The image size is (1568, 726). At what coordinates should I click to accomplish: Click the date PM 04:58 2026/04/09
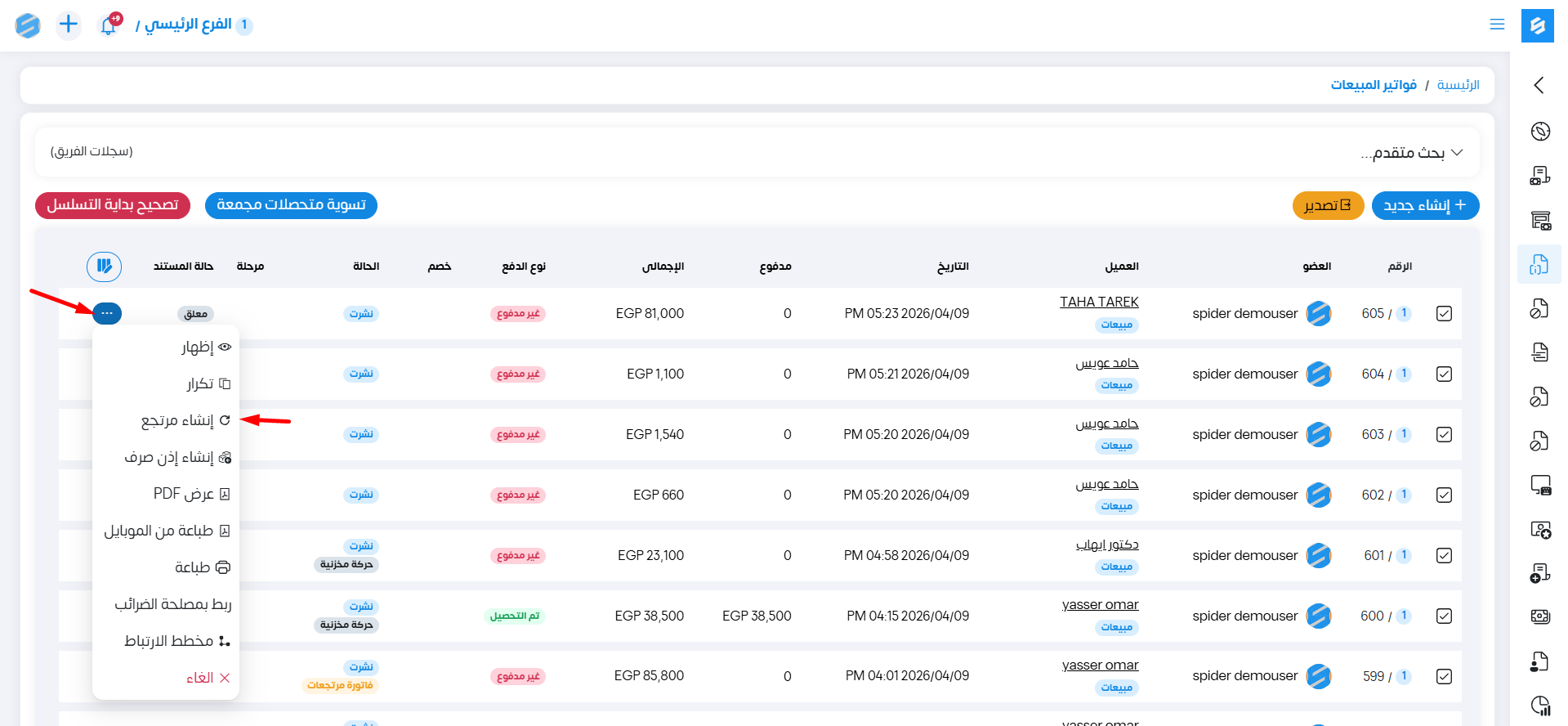point(907,555)
